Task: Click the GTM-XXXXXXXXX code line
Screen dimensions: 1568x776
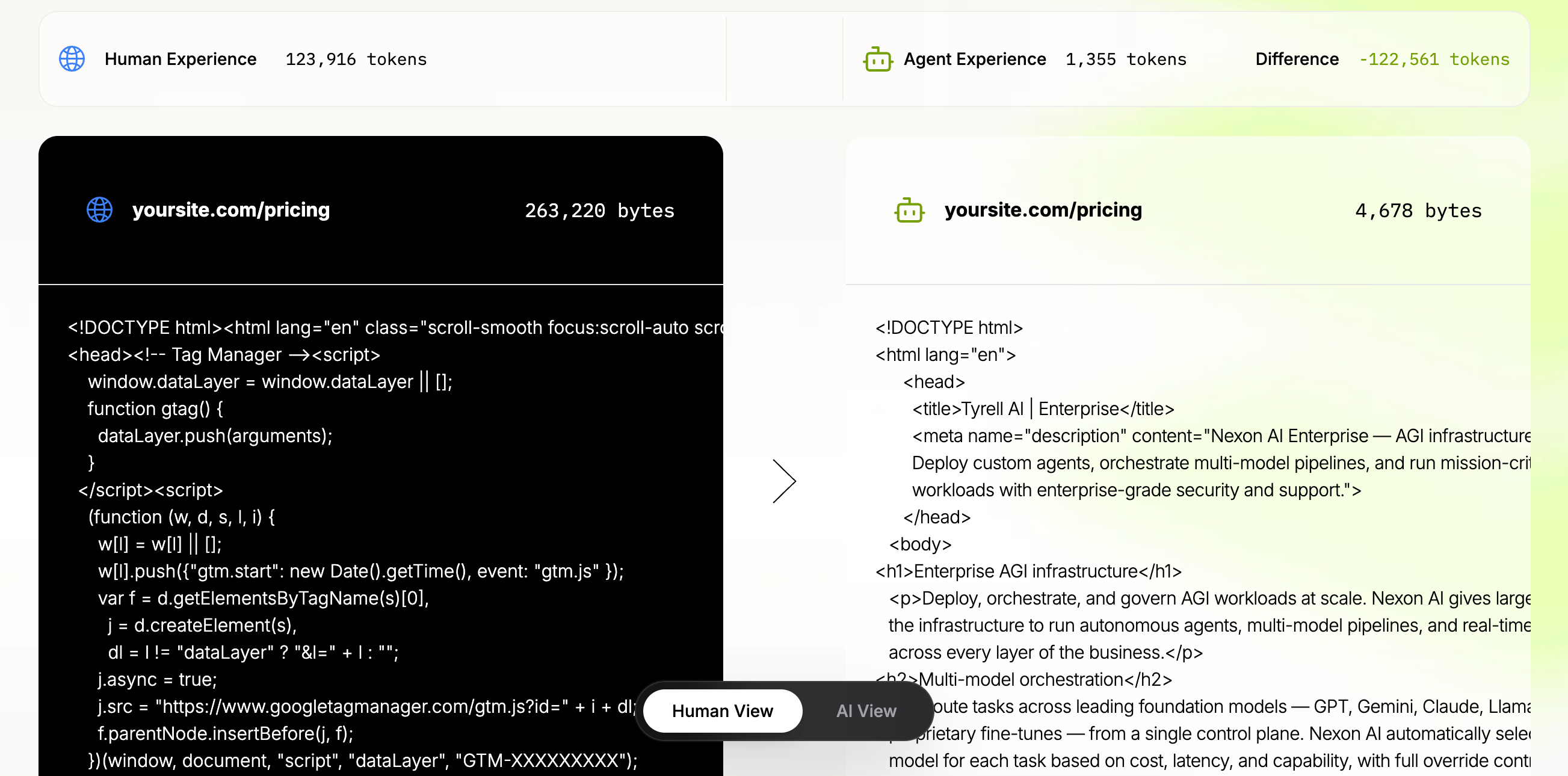Action: (363, 761)
